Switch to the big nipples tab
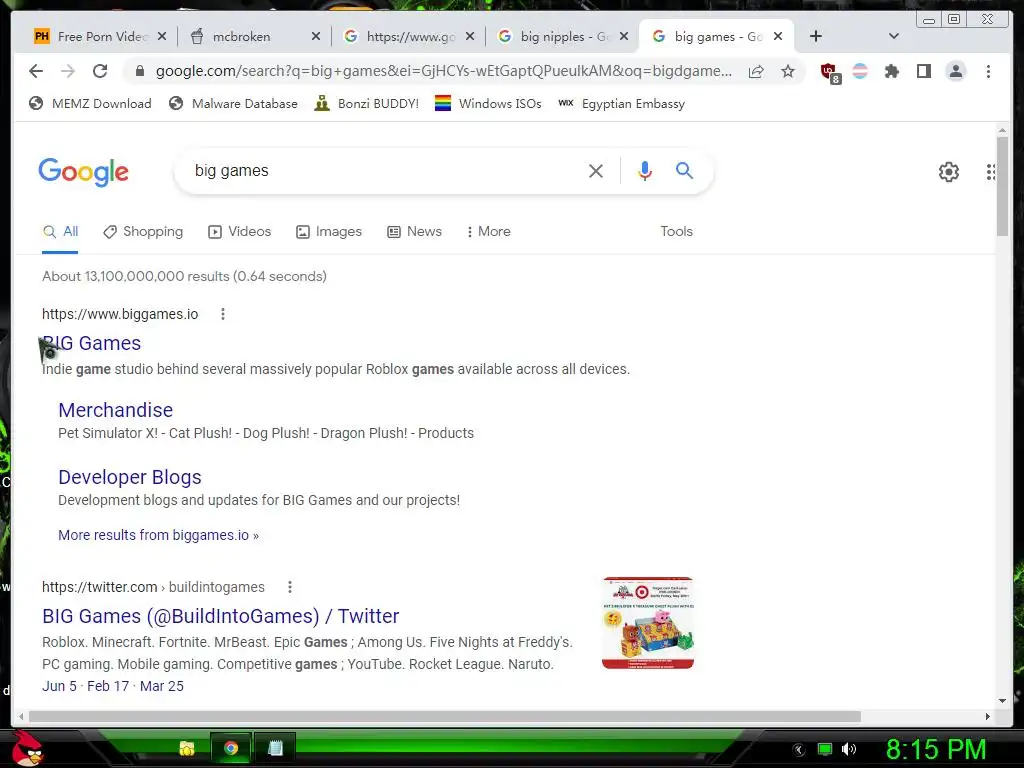Screen dimensions: 1024x768 563,37
